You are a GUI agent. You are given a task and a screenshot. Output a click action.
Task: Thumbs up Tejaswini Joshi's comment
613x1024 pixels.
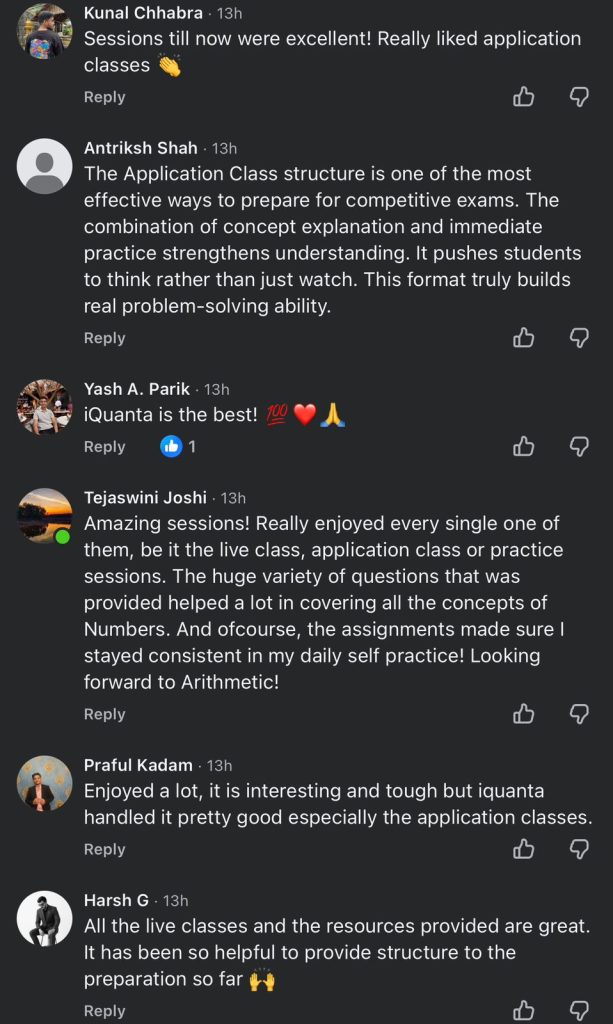[523, 713]
